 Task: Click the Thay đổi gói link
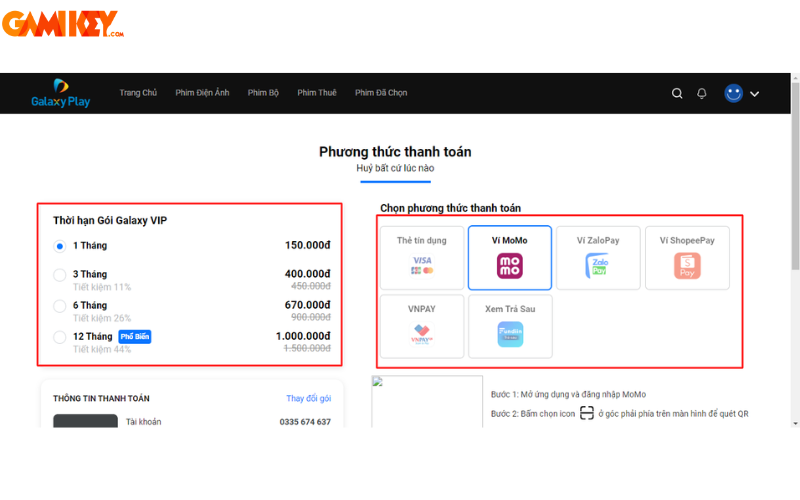tap(308, 399)
